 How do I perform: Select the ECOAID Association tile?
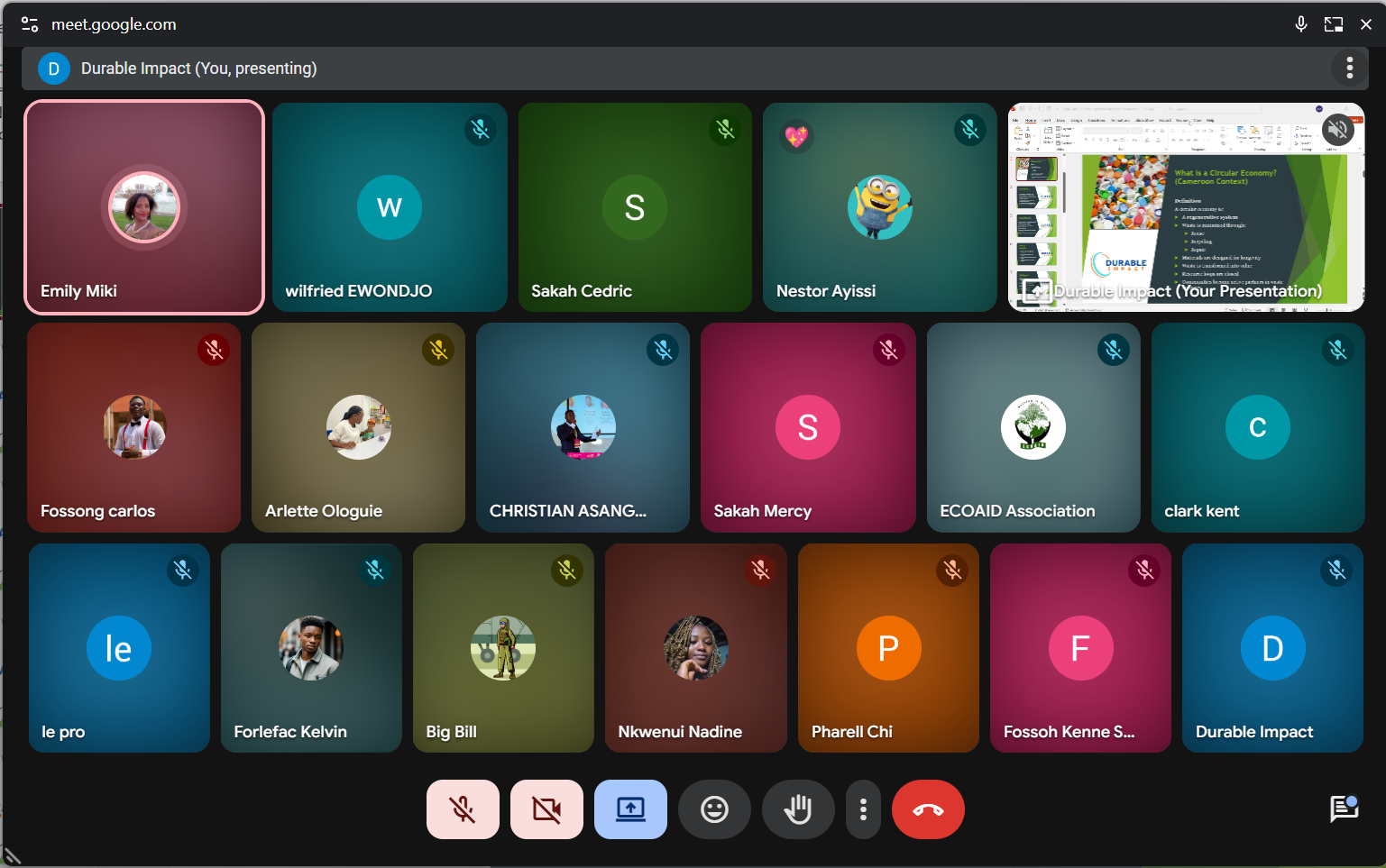click(x=1033, y=427)
